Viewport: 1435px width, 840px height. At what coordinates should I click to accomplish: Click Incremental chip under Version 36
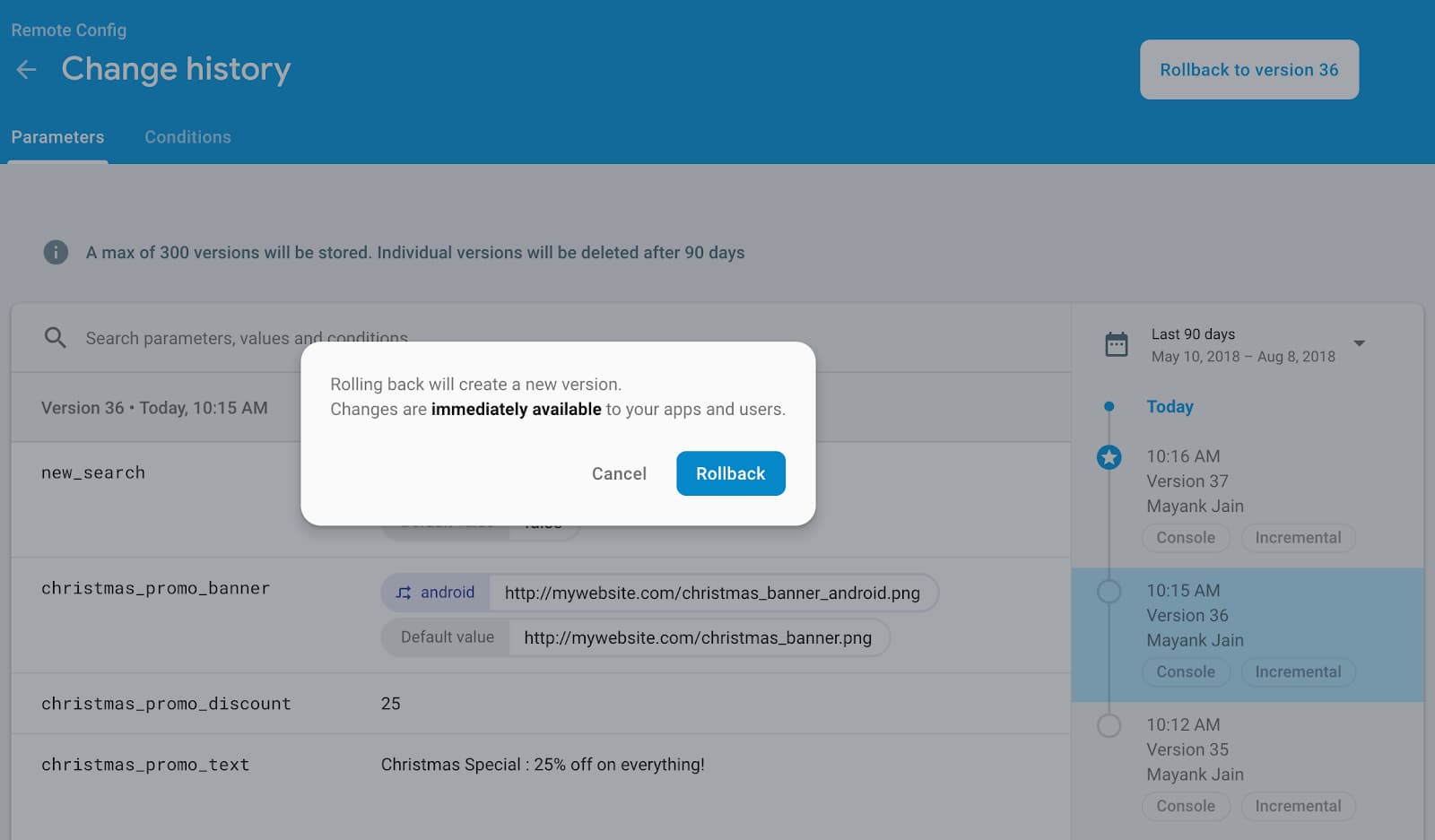point(1298,672)
